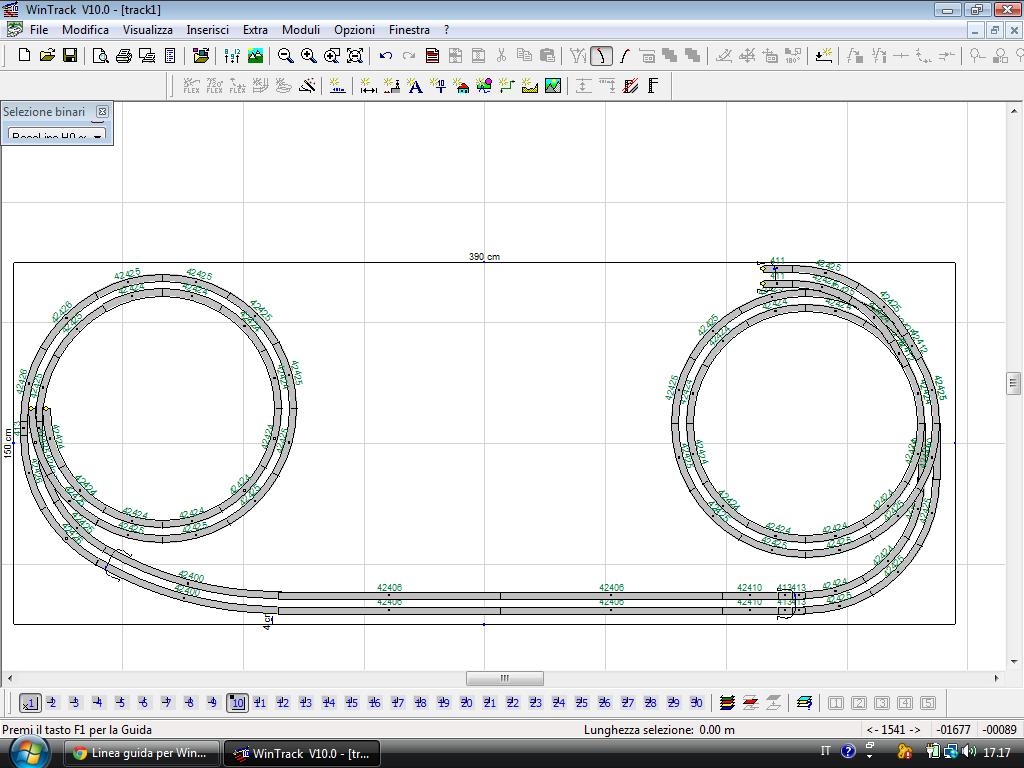The height and width of the screenshot is (768, 1024).
Task: Create a new track plan file
Action: point(24,56)
